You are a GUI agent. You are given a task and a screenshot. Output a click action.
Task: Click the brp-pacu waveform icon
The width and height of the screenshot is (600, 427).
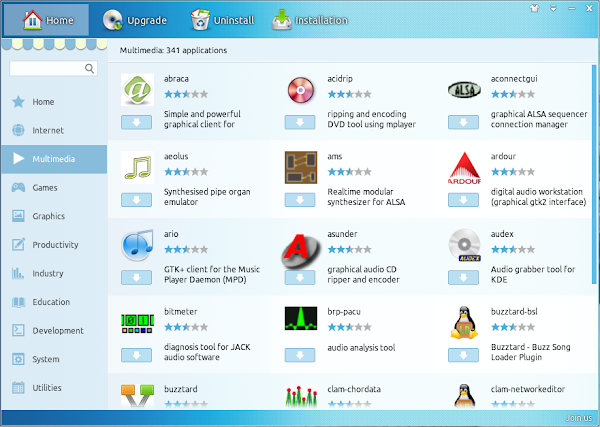pos(301,318)
